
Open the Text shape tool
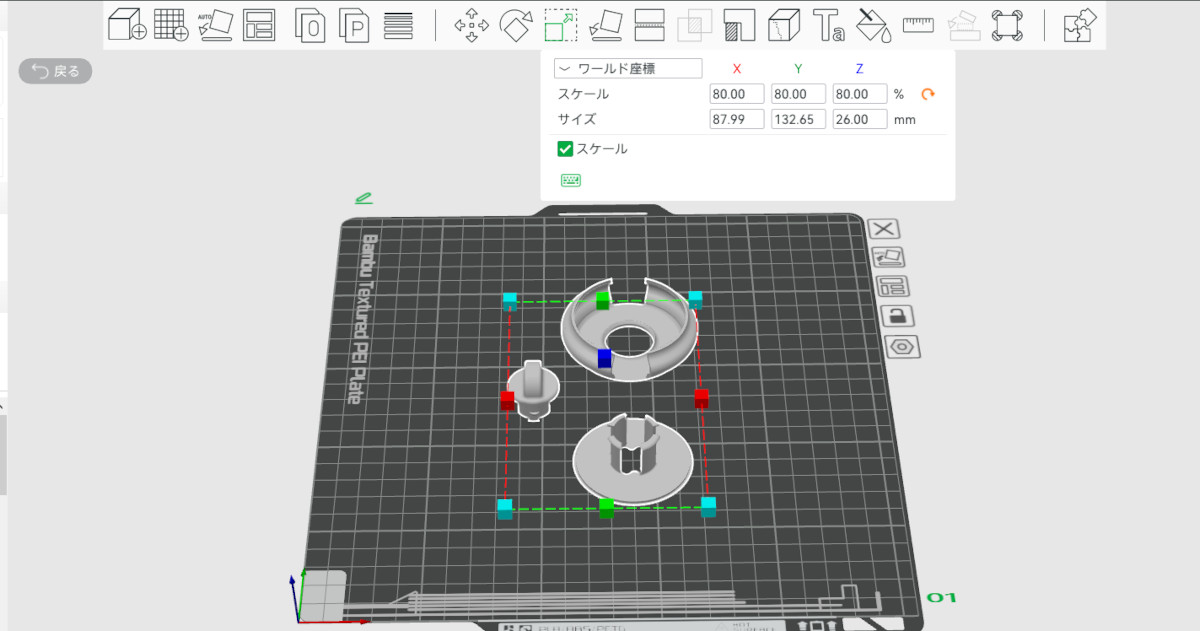tap(828, 25)
